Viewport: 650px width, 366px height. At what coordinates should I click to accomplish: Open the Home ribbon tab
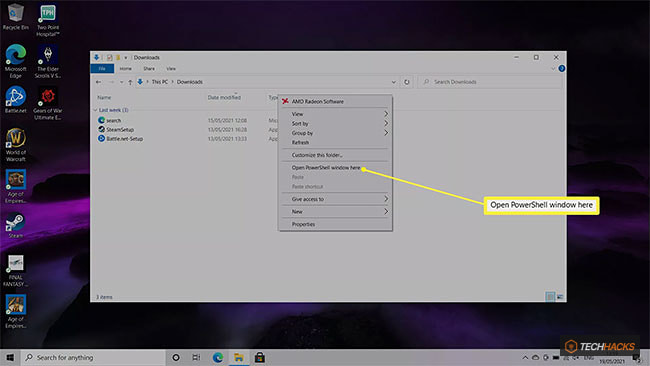click(x=126, y=68)
